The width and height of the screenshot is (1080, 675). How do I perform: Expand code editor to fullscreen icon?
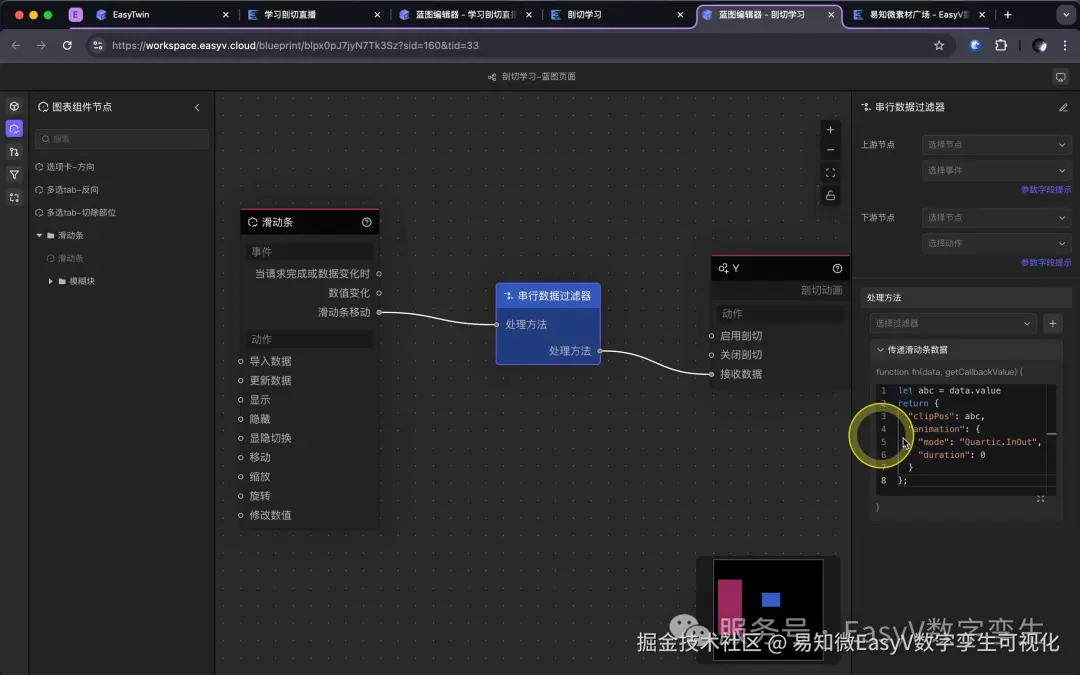1040,499
